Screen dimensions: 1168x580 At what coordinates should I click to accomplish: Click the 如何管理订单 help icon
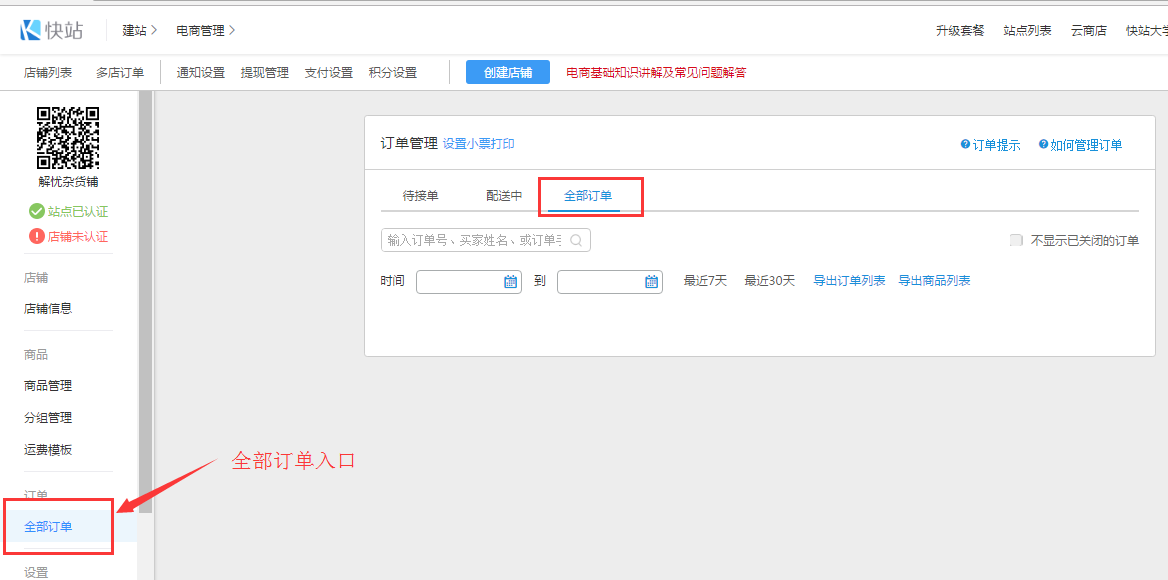(x=1043, y=145)
